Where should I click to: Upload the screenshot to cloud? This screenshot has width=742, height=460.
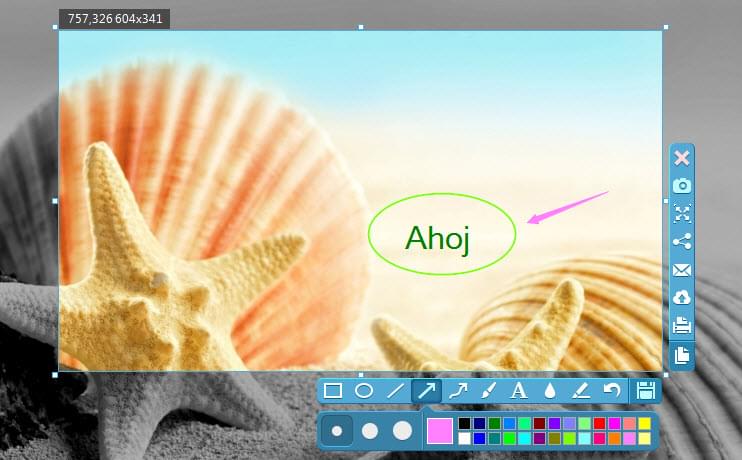tap(682, 297)
